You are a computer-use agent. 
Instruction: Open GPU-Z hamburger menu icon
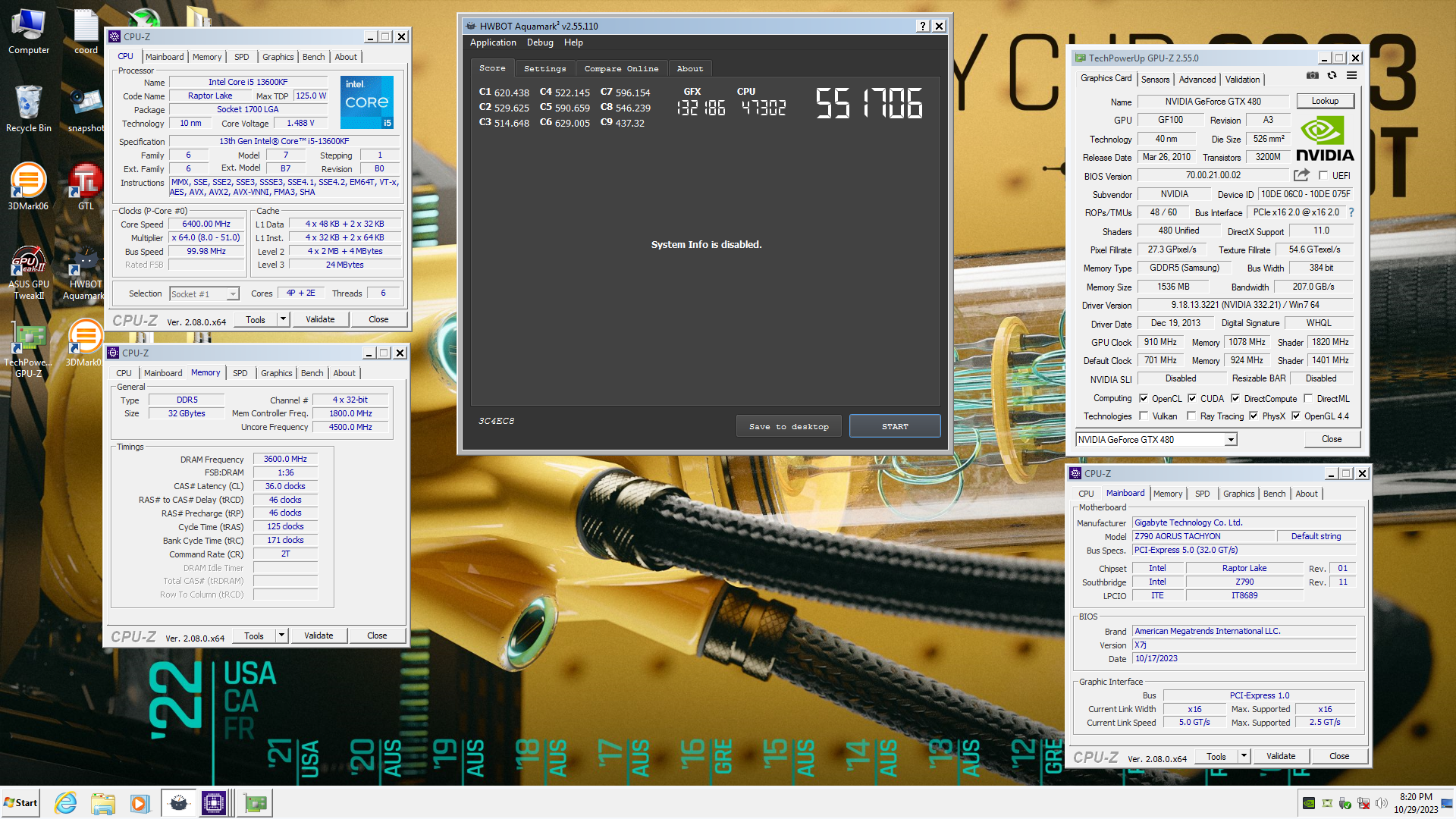point(1351,76)
